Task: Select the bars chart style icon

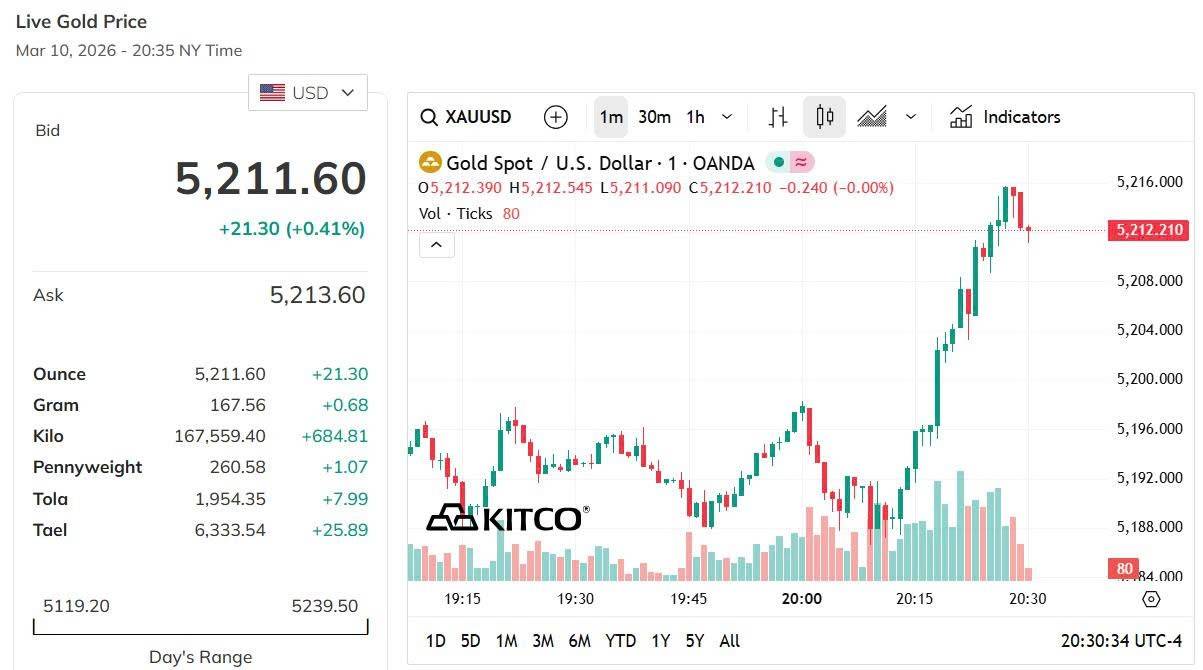Action: click(778, 117)
